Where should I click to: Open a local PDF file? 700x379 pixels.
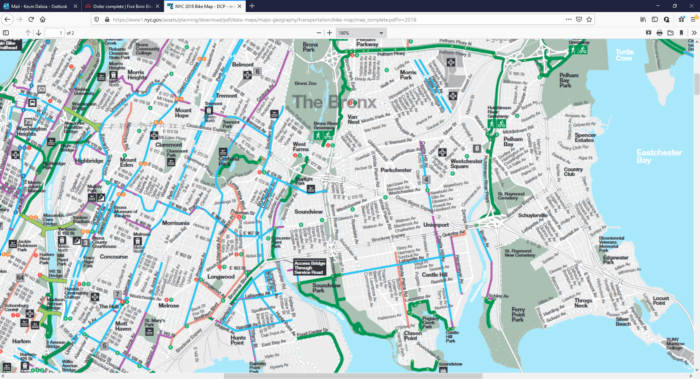[670, 33]
